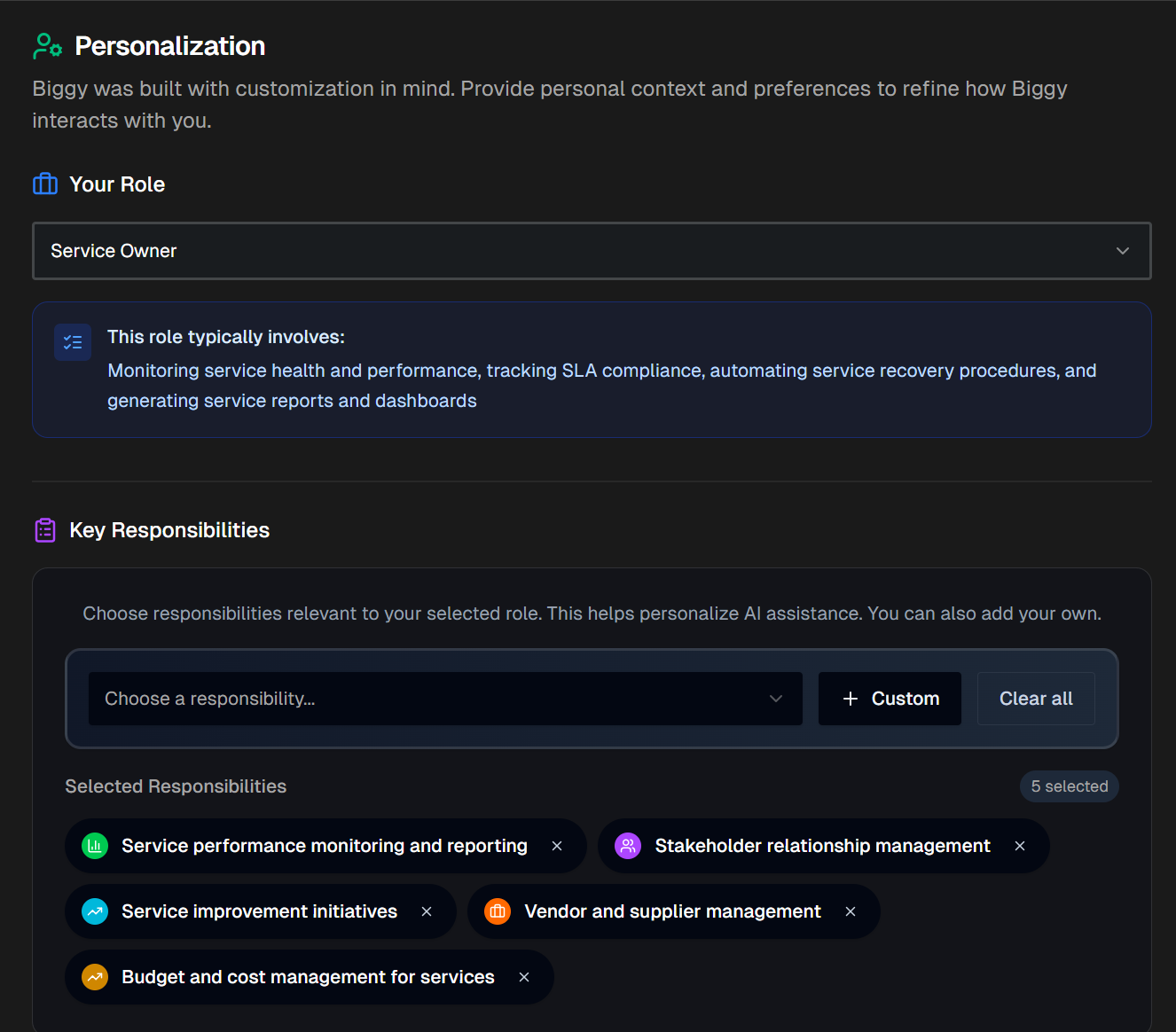Click Clear all to remove selected responsibilities
1176x1032 pixels.
click(x=1035, y=699)
